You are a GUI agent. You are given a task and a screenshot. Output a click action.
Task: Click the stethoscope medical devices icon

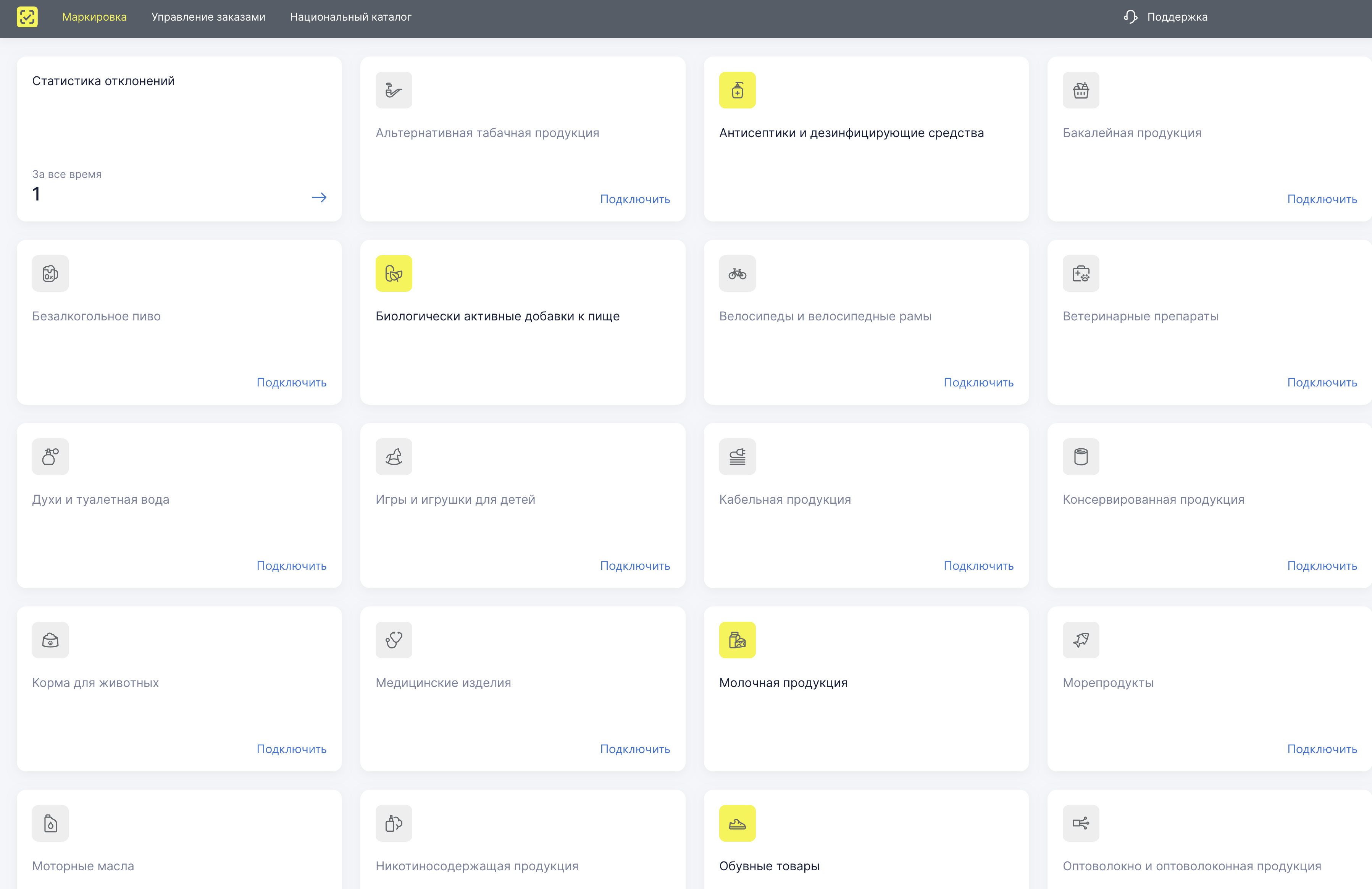tap(394, 640)
